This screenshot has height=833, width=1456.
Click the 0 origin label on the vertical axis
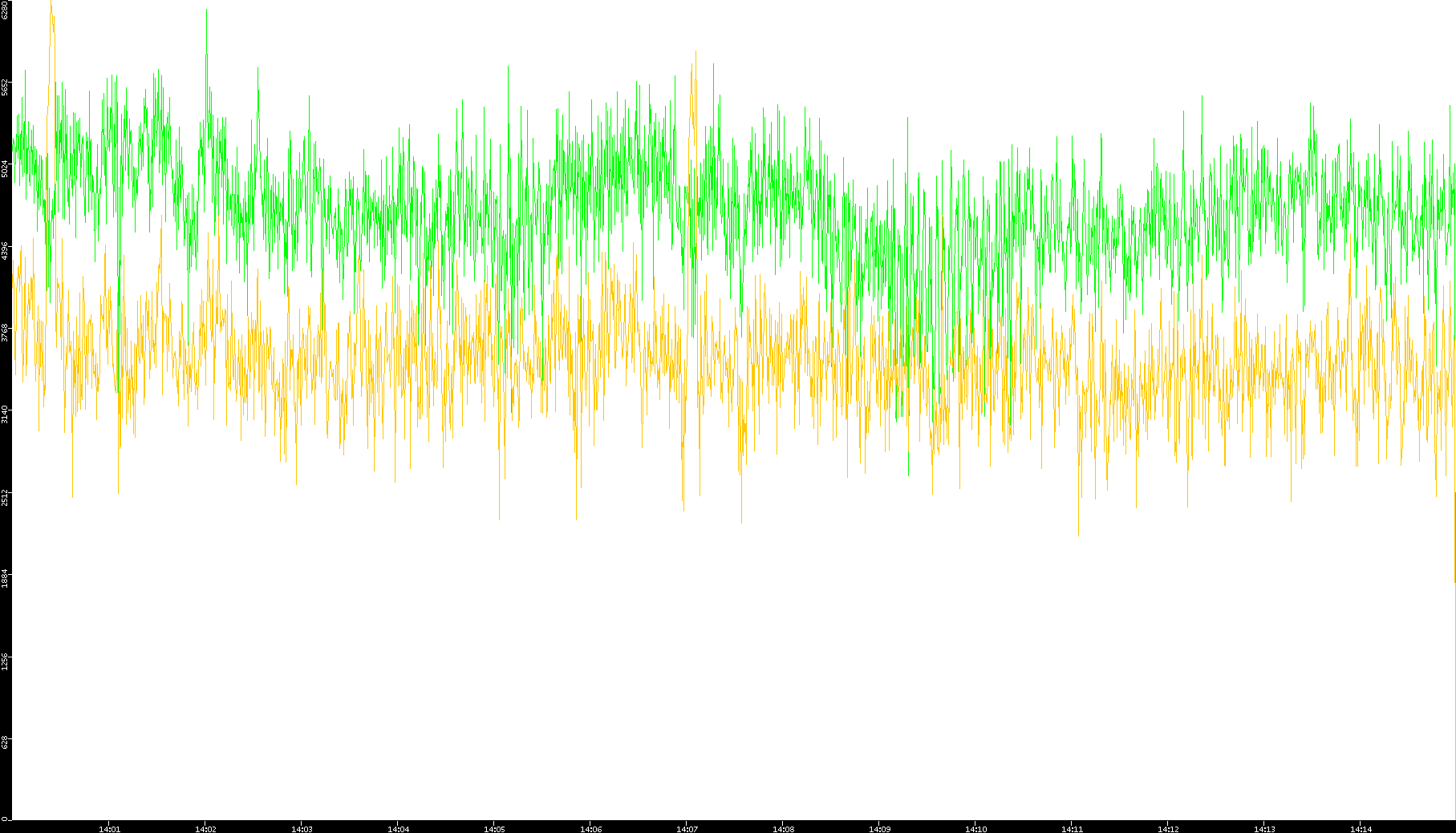5,819
